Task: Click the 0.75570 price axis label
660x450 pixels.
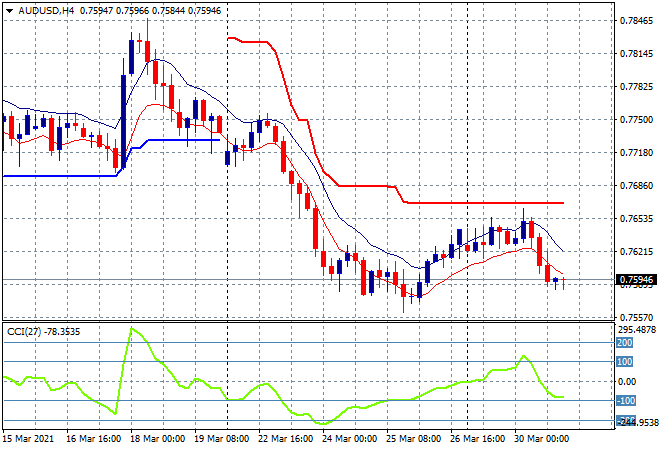Action: point(631,317)
